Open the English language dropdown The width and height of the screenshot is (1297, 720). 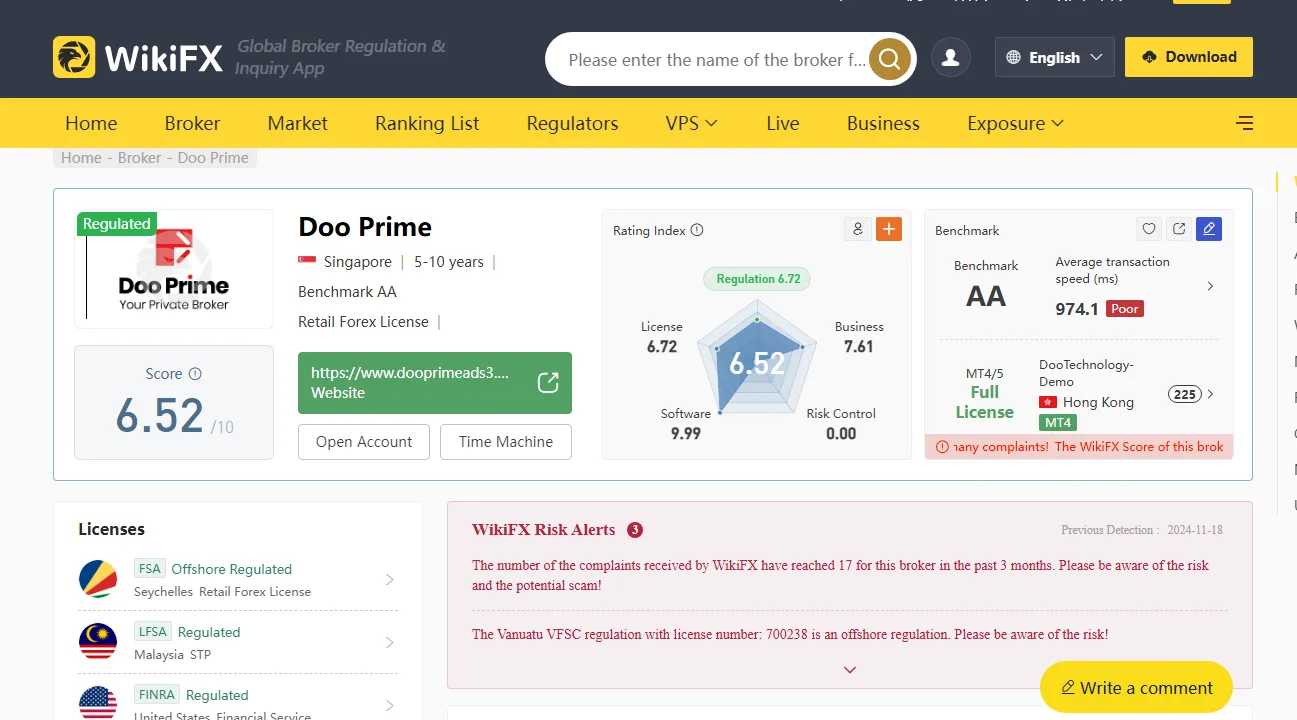pyautogui.click(x=1054, y=58)
